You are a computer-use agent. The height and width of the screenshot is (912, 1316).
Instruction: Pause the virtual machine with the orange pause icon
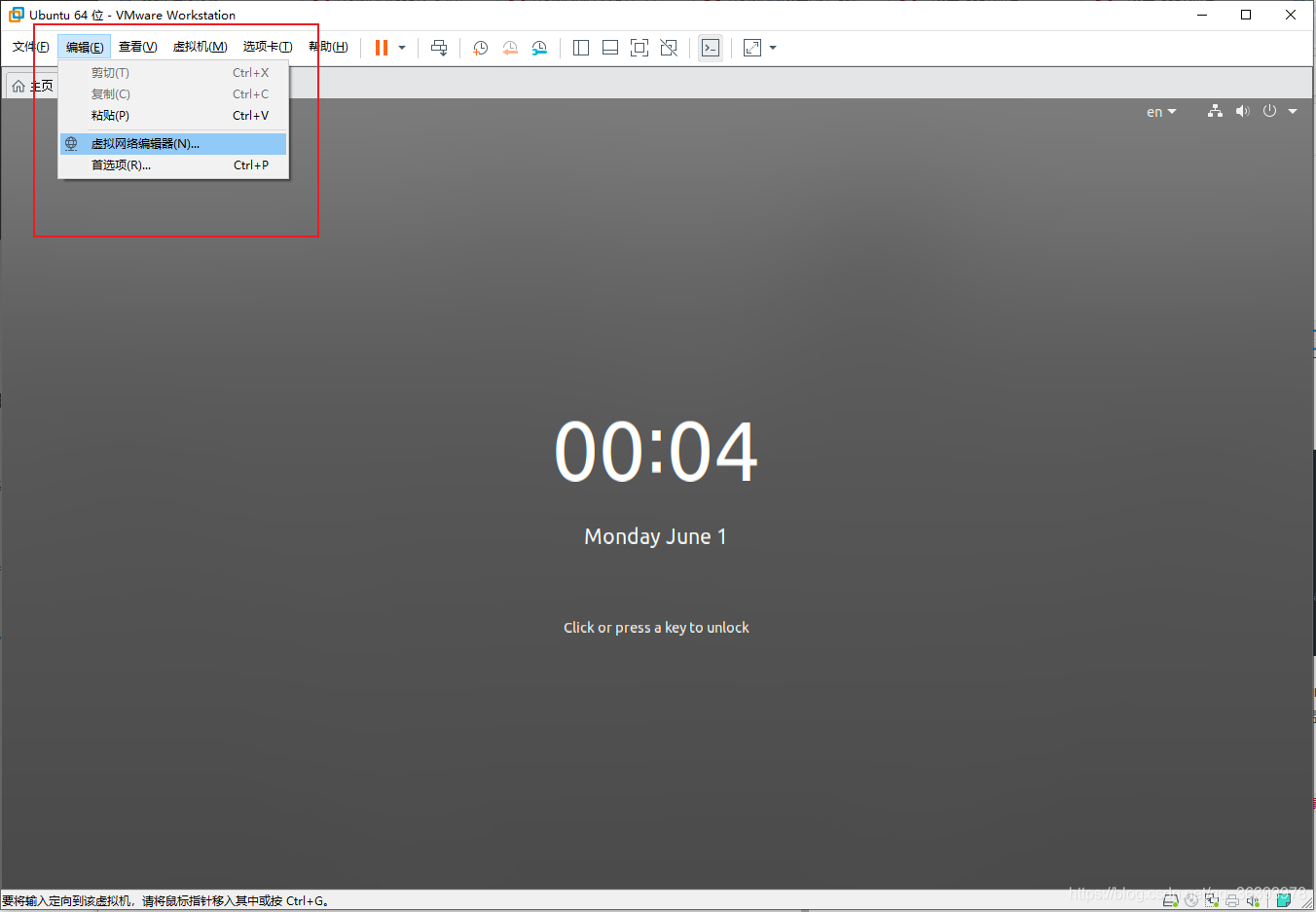[x=382, y=48]
